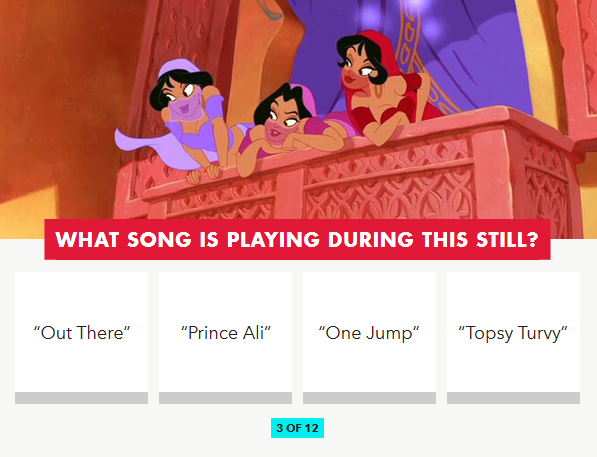
Task: Click the gray bar under "Topsy Turvy"
Action: click(513, 398)
